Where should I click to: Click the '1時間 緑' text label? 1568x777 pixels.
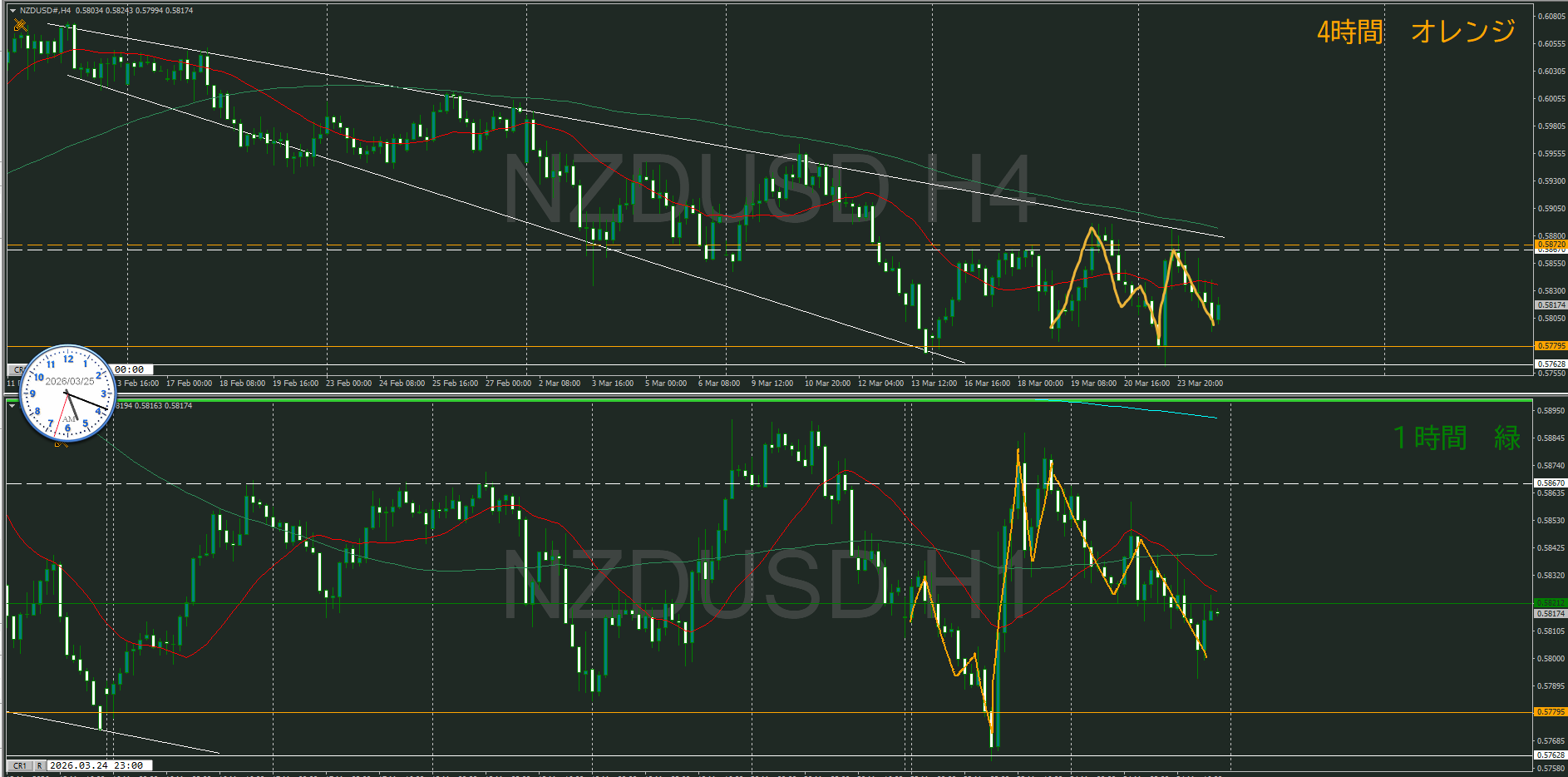(x=1456, y=438)
